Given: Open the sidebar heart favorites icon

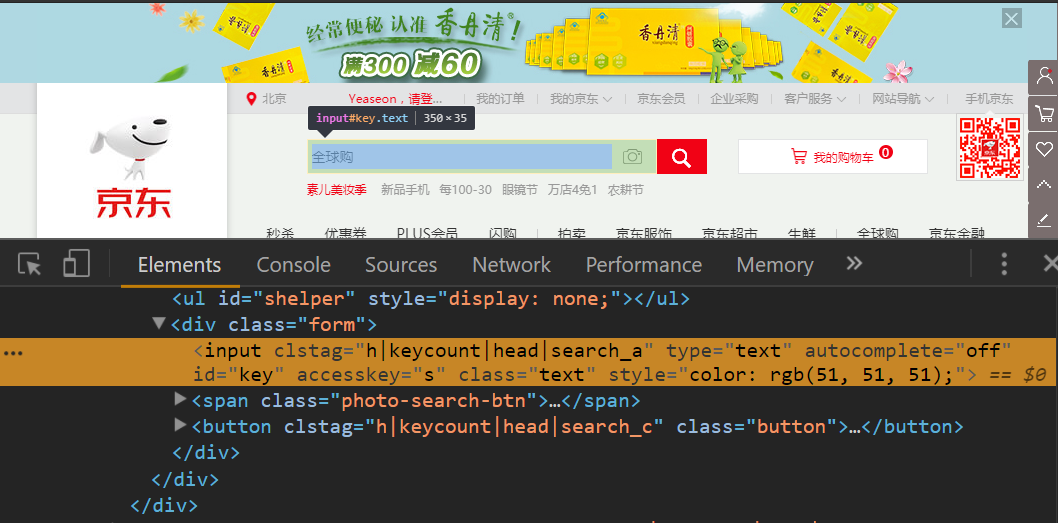Looking at the screenshot, I should [x=1044, y=149].
